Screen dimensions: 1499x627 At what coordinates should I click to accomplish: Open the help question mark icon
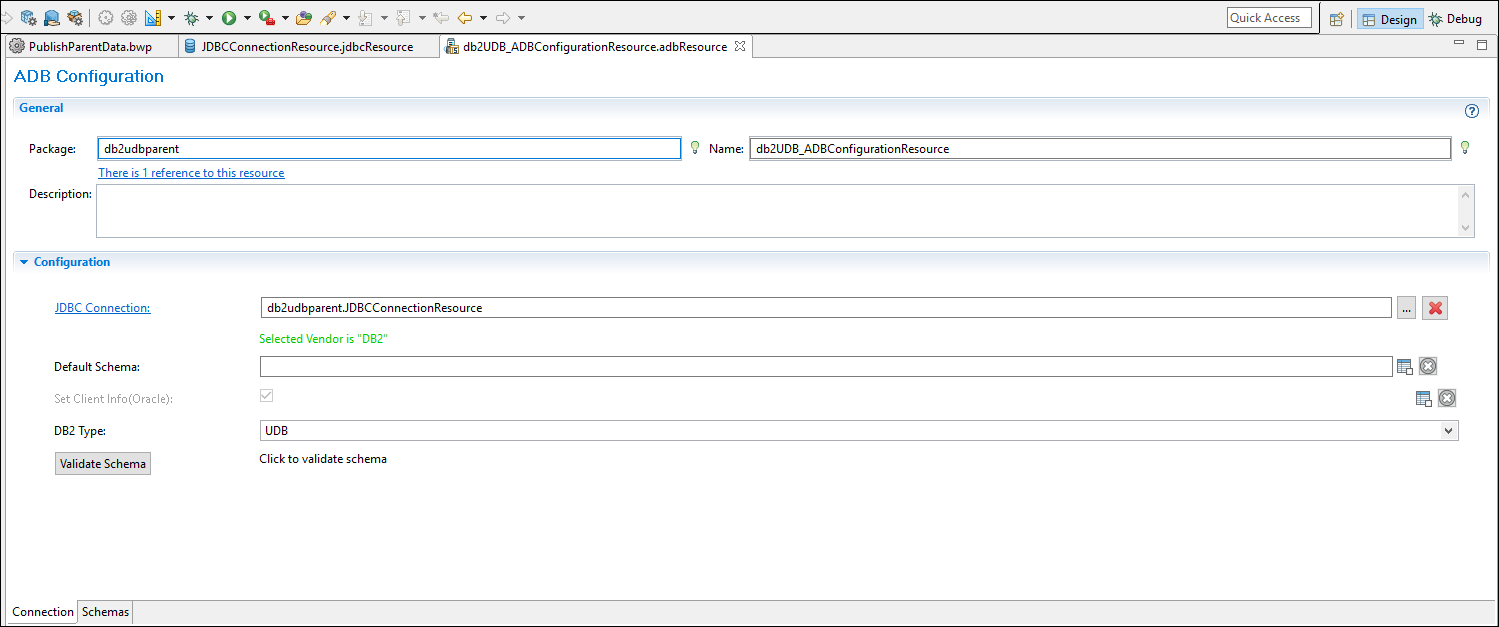click(1471, 111)
